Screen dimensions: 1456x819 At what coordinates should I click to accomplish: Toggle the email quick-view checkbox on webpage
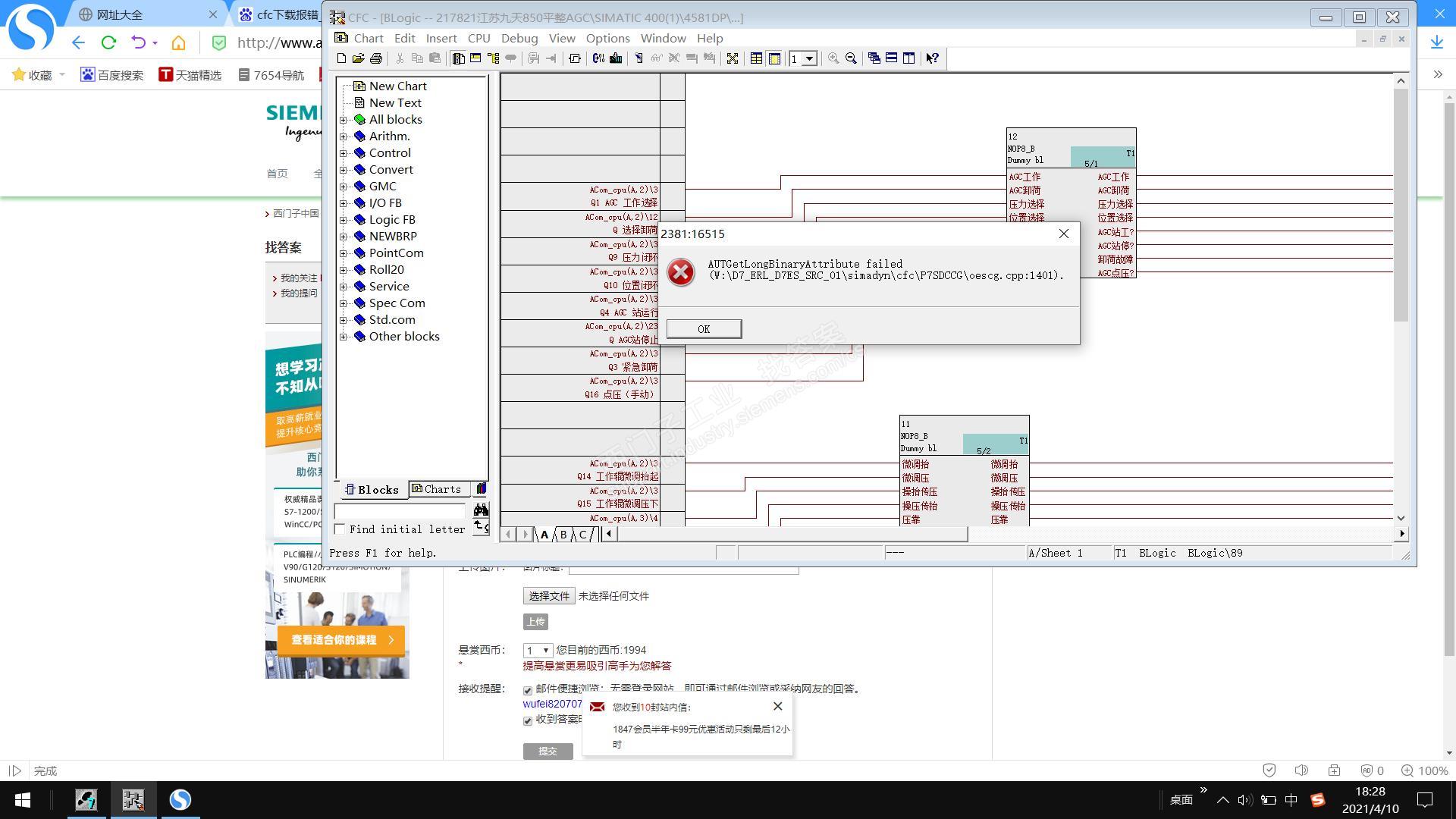528,690
